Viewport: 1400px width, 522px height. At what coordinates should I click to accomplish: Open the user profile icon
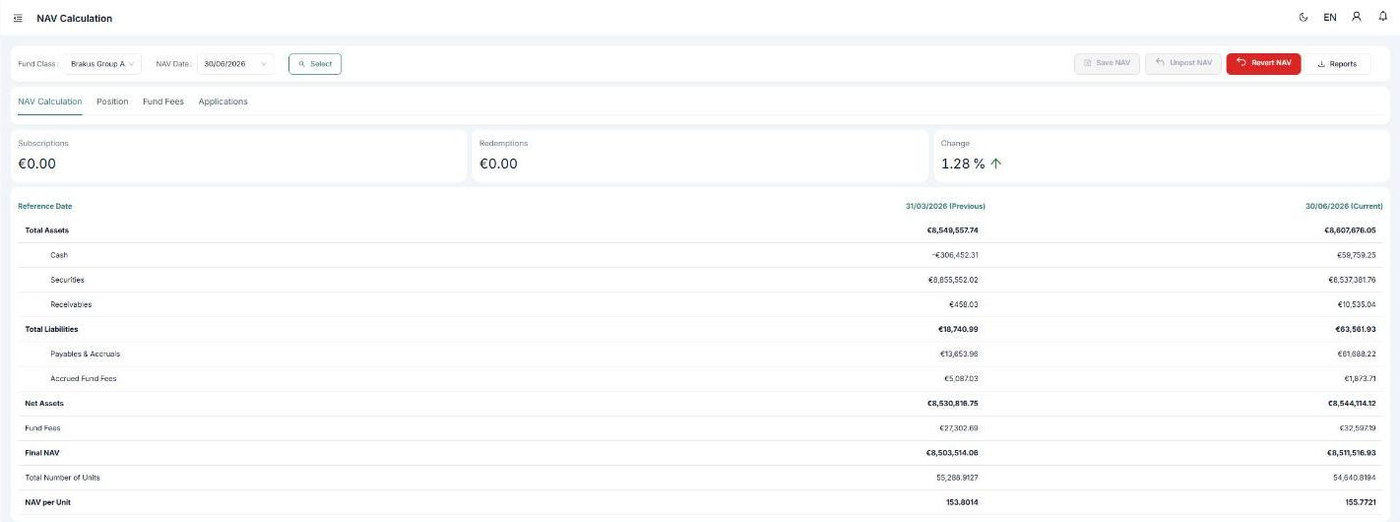pyautogui.click(x=1357, y=17)
